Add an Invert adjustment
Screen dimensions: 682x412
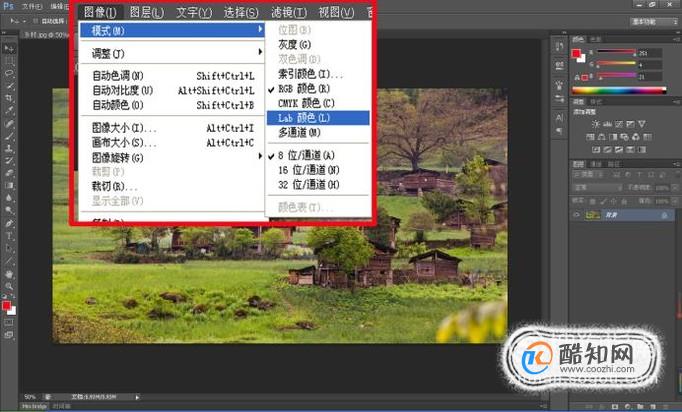coord(596,150)
